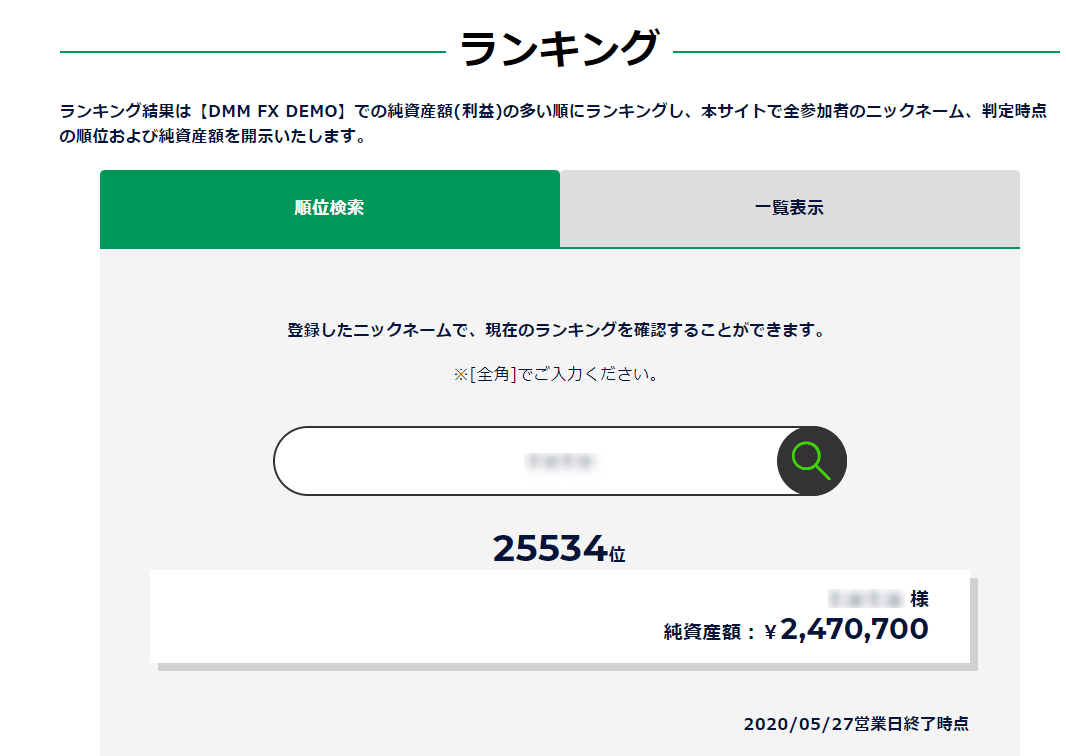The height and width of the screenshot is (756, 1066).
Task: Click the green line right of ランキング heading
Action: (x=866, y=52)
